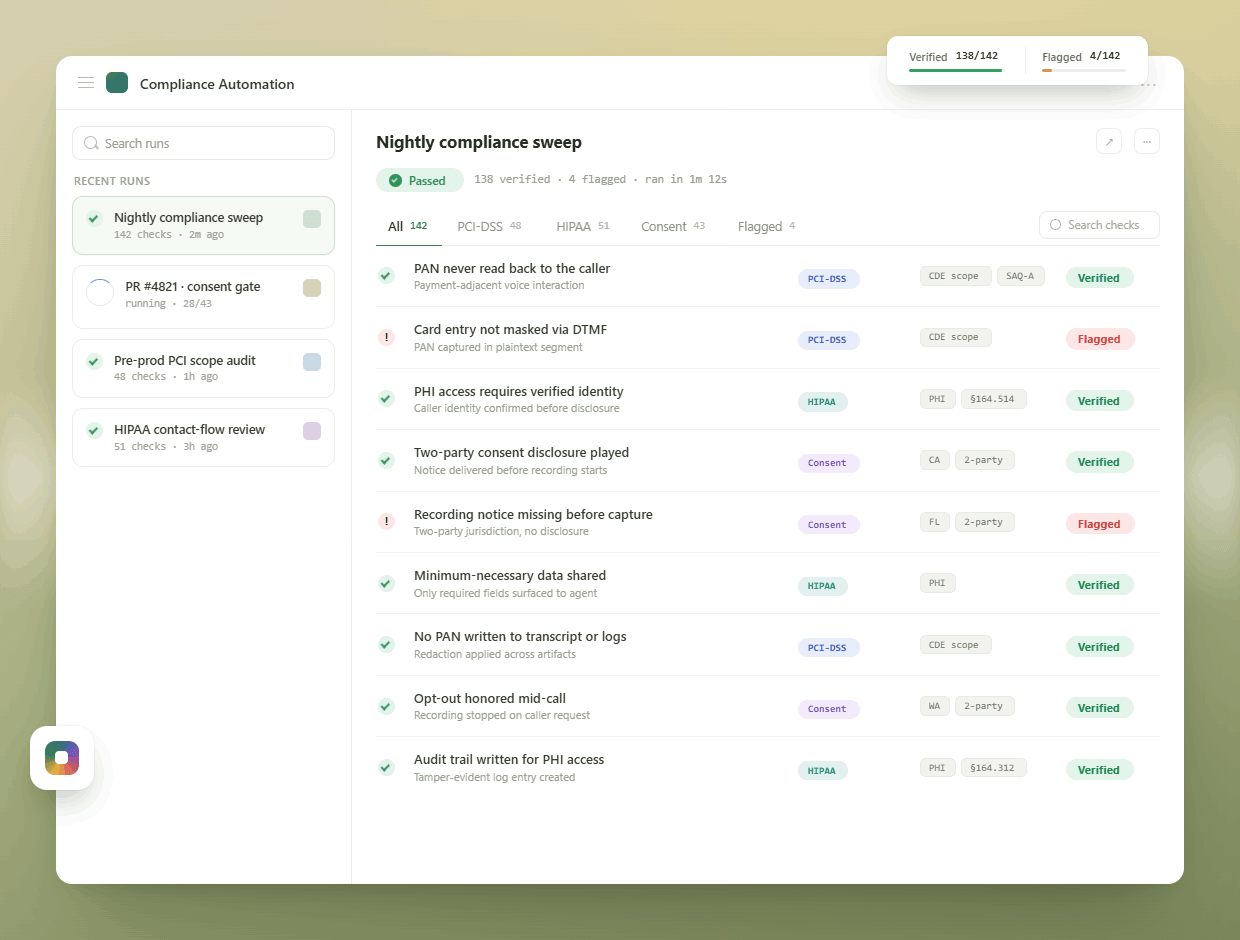The image size is (1240, 940).
Task: Click blue swatch on Pre-prod PCI scope audit
Action: 312,362
